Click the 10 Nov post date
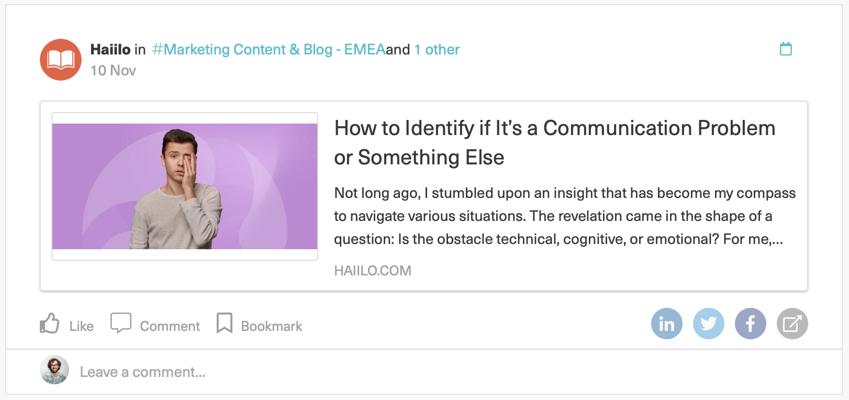 112,70
